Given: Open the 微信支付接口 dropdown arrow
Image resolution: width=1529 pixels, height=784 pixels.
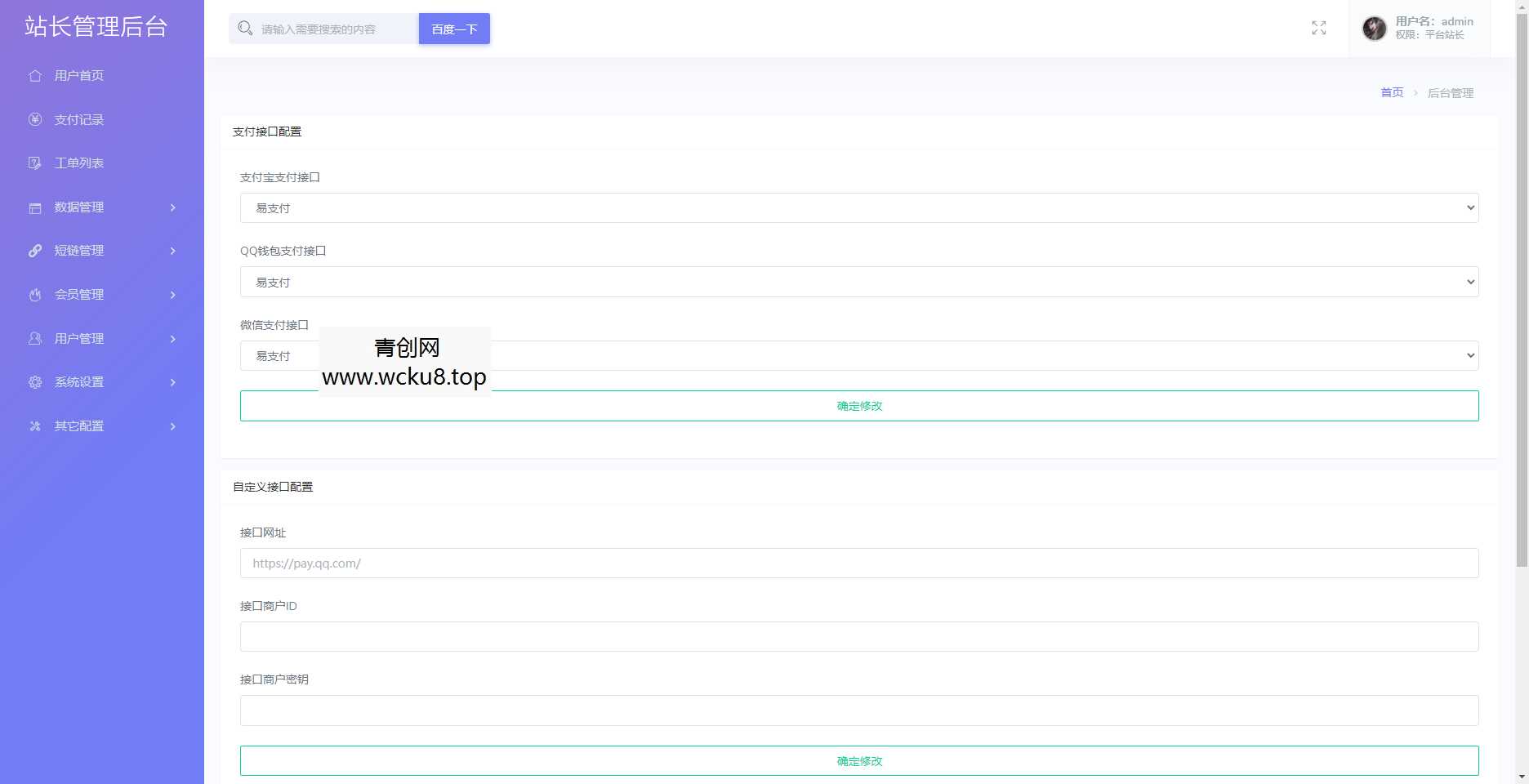Looking at the screenshot, I should click(x=1469, y=356).
